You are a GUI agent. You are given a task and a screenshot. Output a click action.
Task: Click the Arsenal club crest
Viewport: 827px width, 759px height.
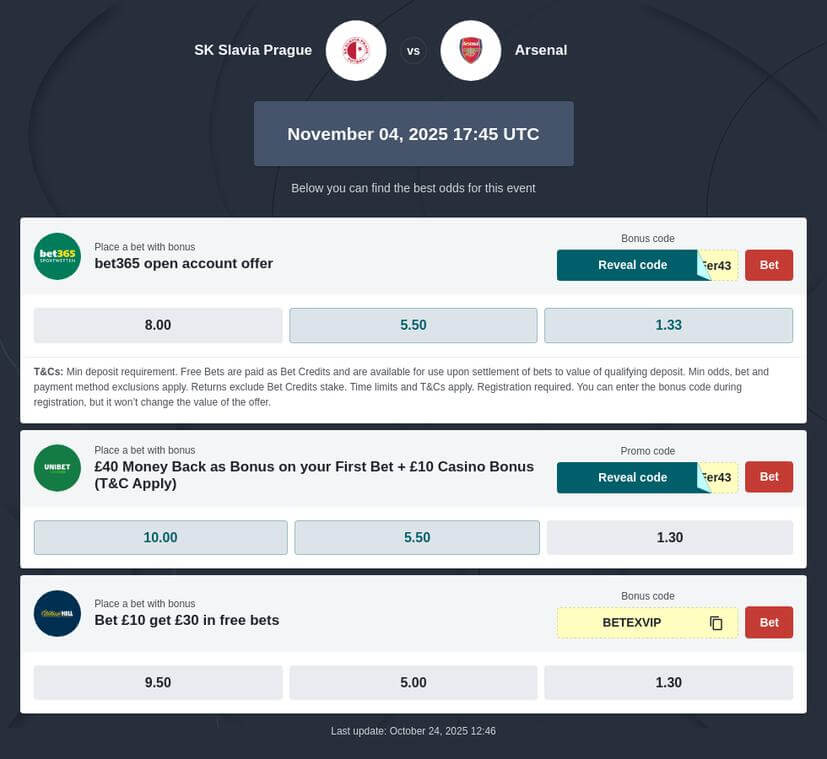(470, 50)
